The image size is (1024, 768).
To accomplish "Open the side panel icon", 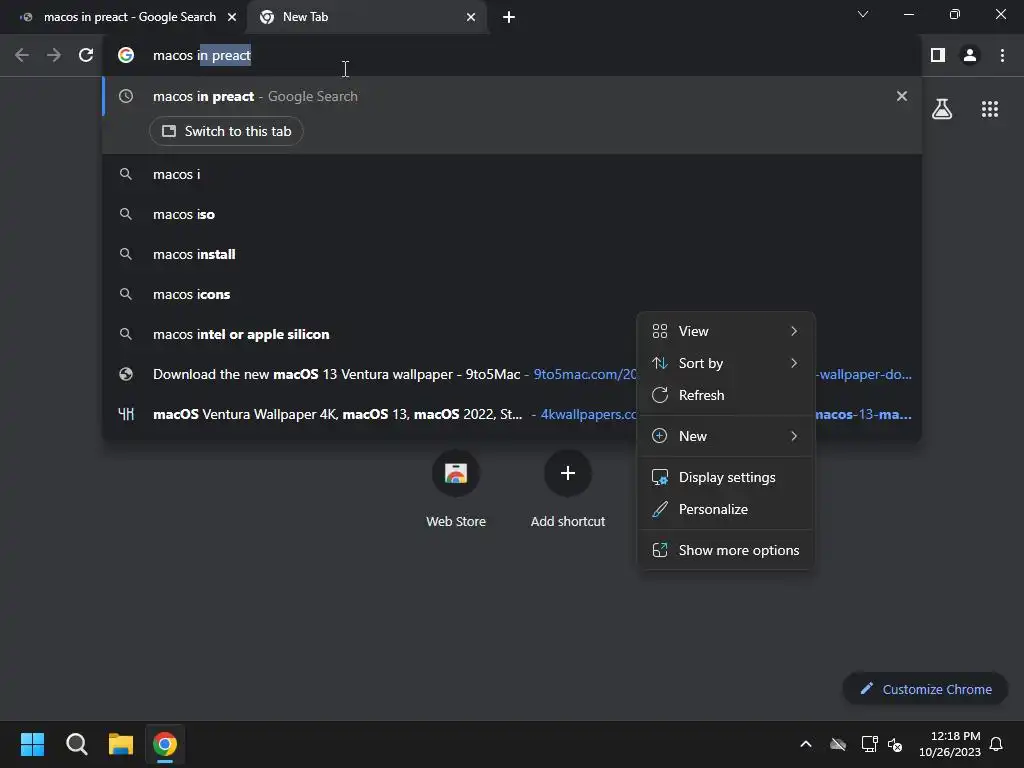I will click(938, 56).
